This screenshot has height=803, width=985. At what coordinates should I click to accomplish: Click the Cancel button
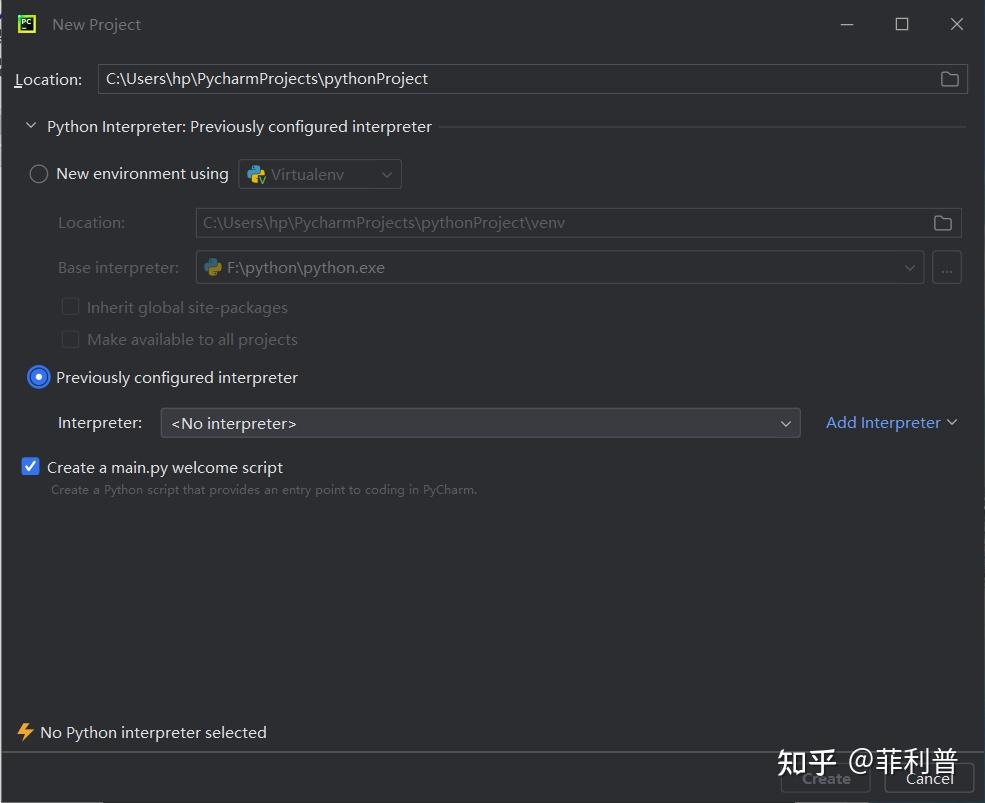[x=929, y=778]
